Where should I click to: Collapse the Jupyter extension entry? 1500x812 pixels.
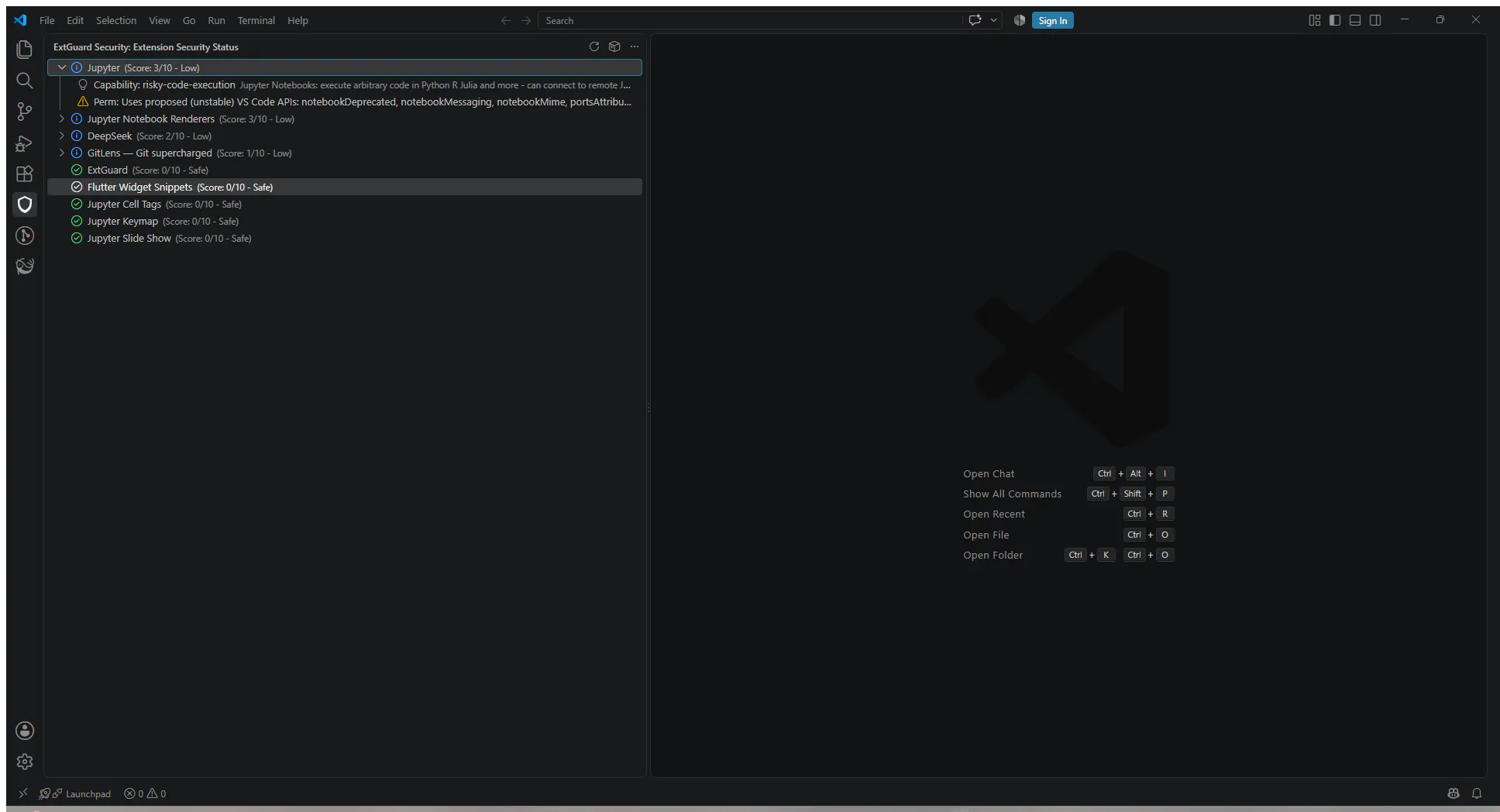coord(62,67)
